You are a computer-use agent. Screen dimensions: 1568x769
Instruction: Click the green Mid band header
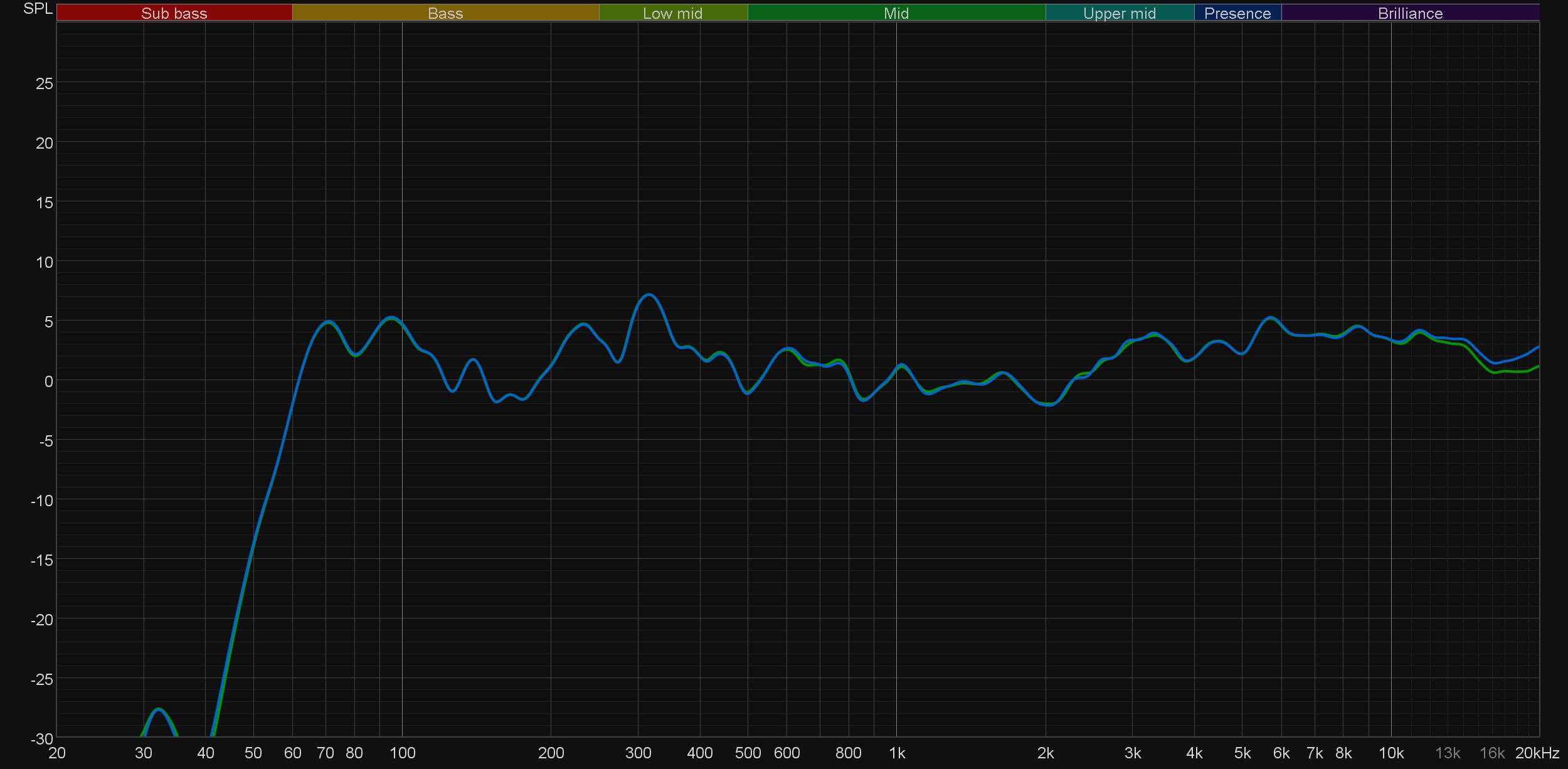tap(896, 13)
